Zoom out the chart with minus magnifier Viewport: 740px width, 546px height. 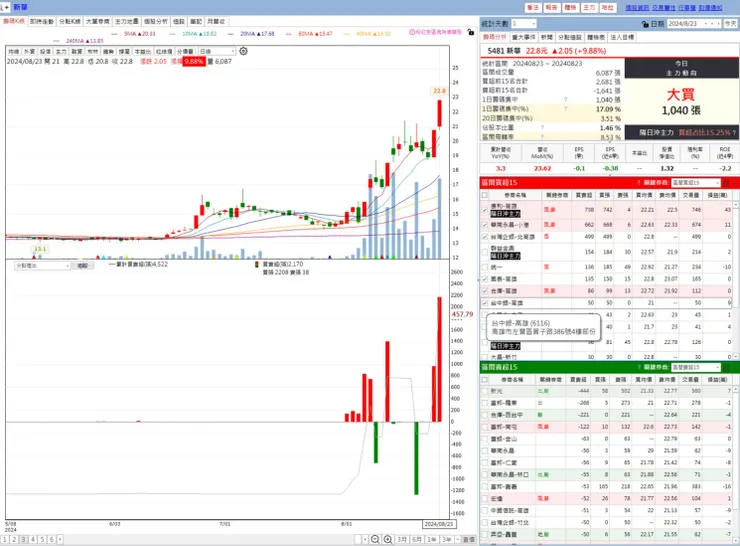coord(375,539)
